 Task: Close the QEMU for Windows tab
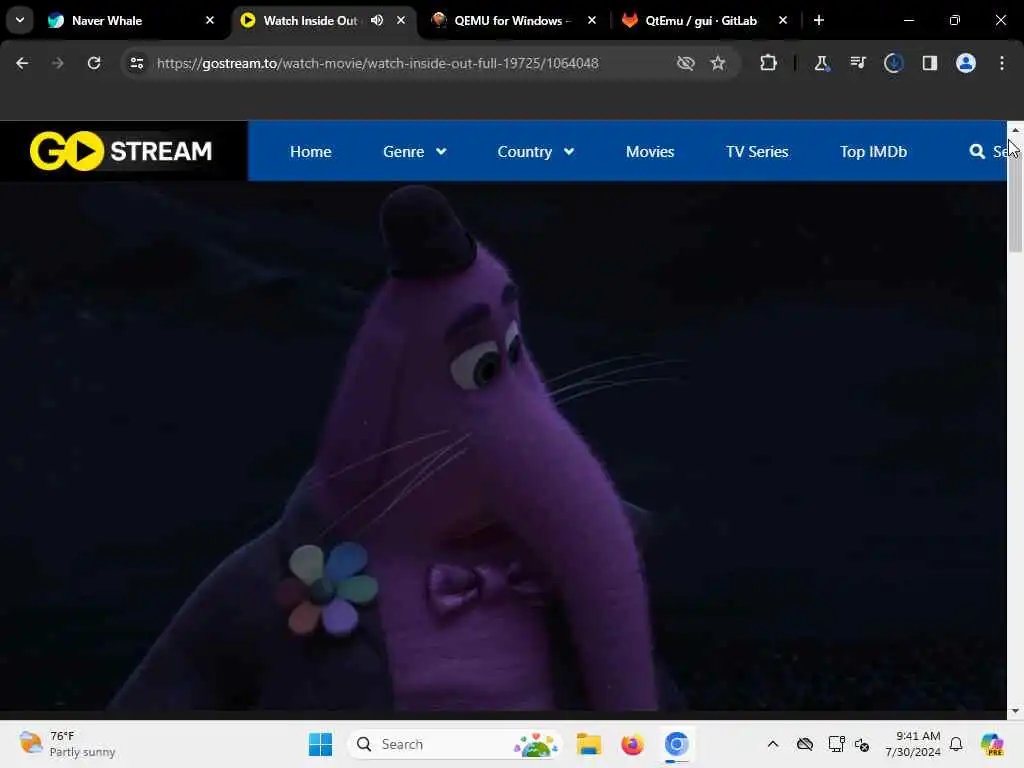click(x=592, y=20)
